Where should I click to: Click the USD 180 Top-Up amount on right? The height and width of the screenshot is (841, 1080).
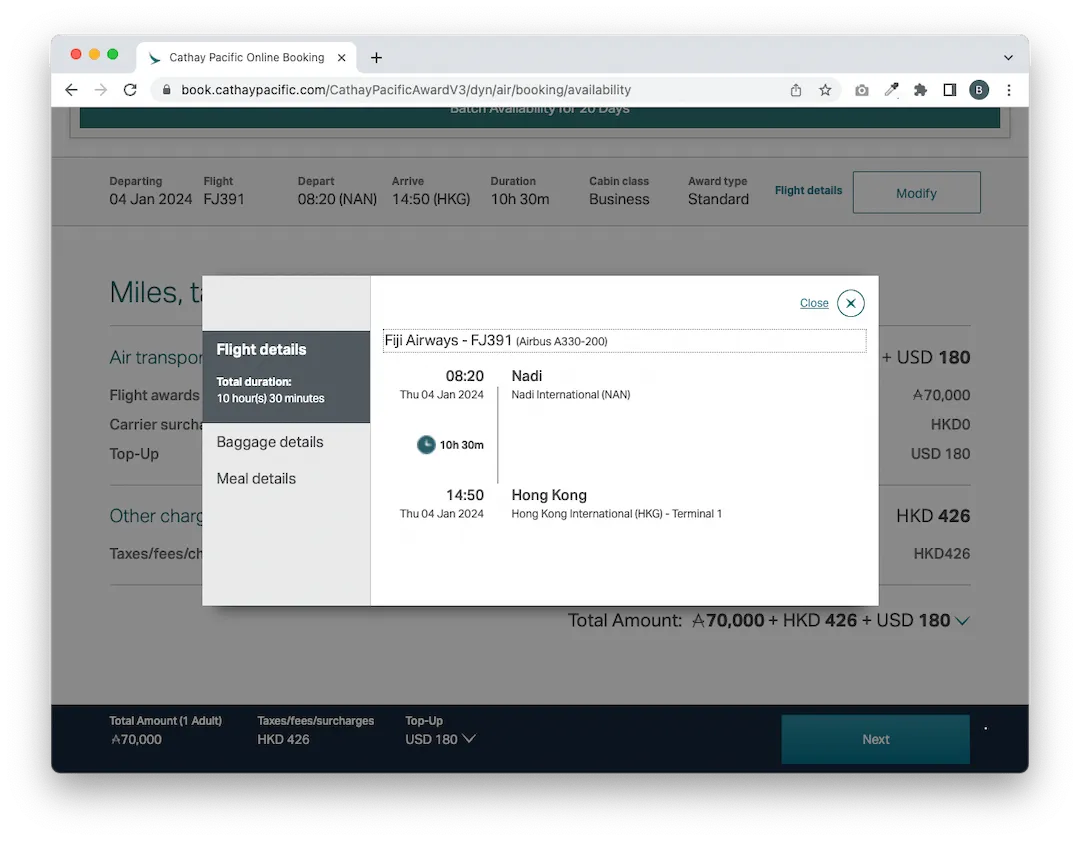tap(940, 454)
